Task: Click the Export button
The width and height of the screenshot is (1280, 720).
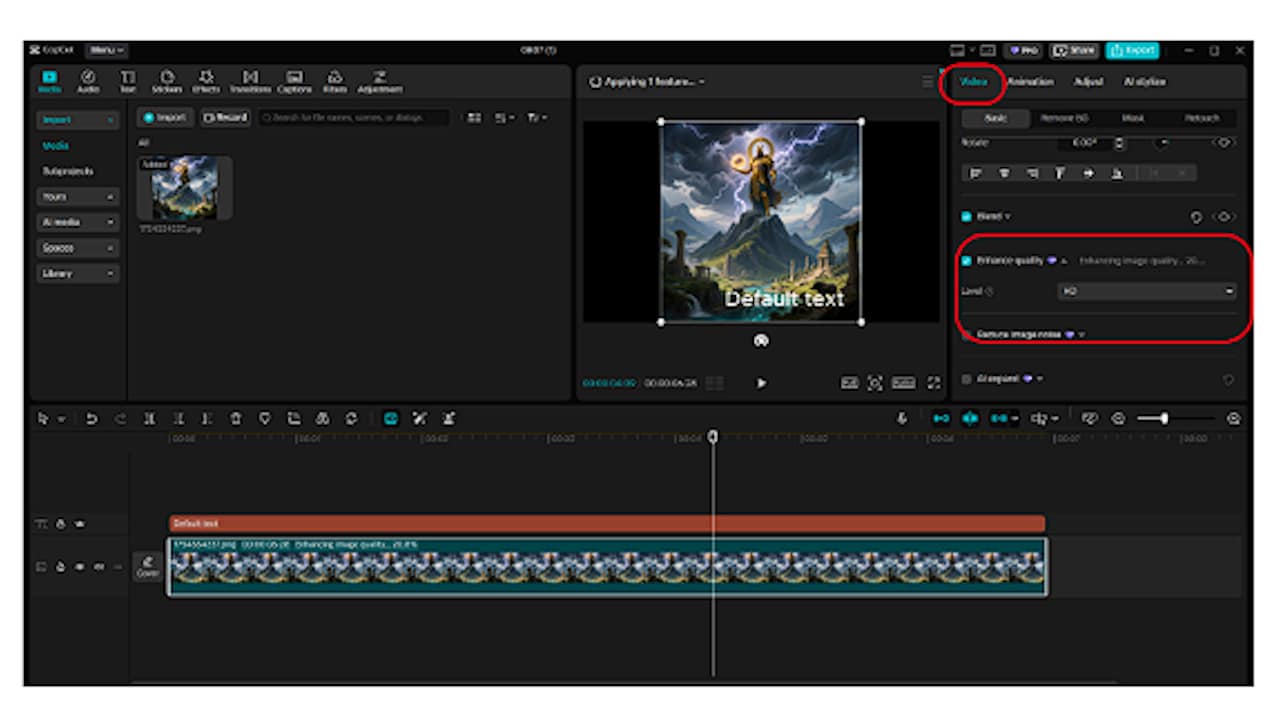Action: coord(1132,50)
